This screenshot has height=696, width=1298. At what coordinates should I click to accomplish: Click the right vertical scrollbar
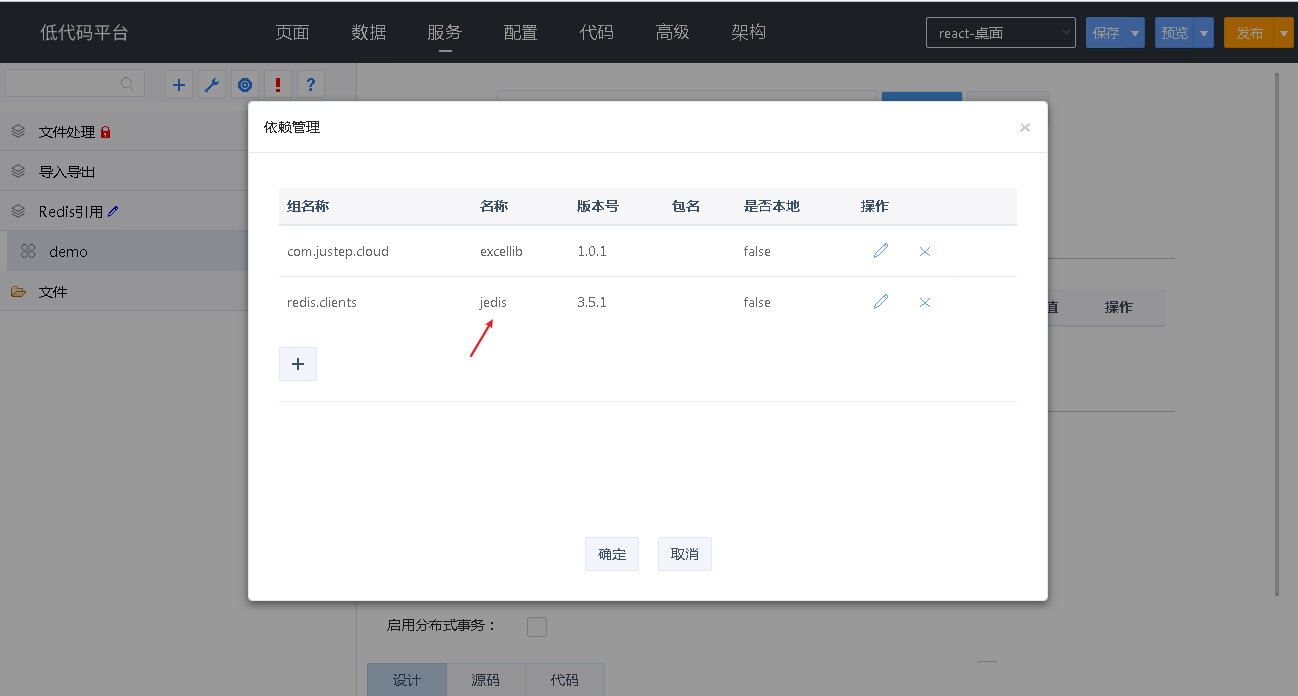pos(1277,334)
